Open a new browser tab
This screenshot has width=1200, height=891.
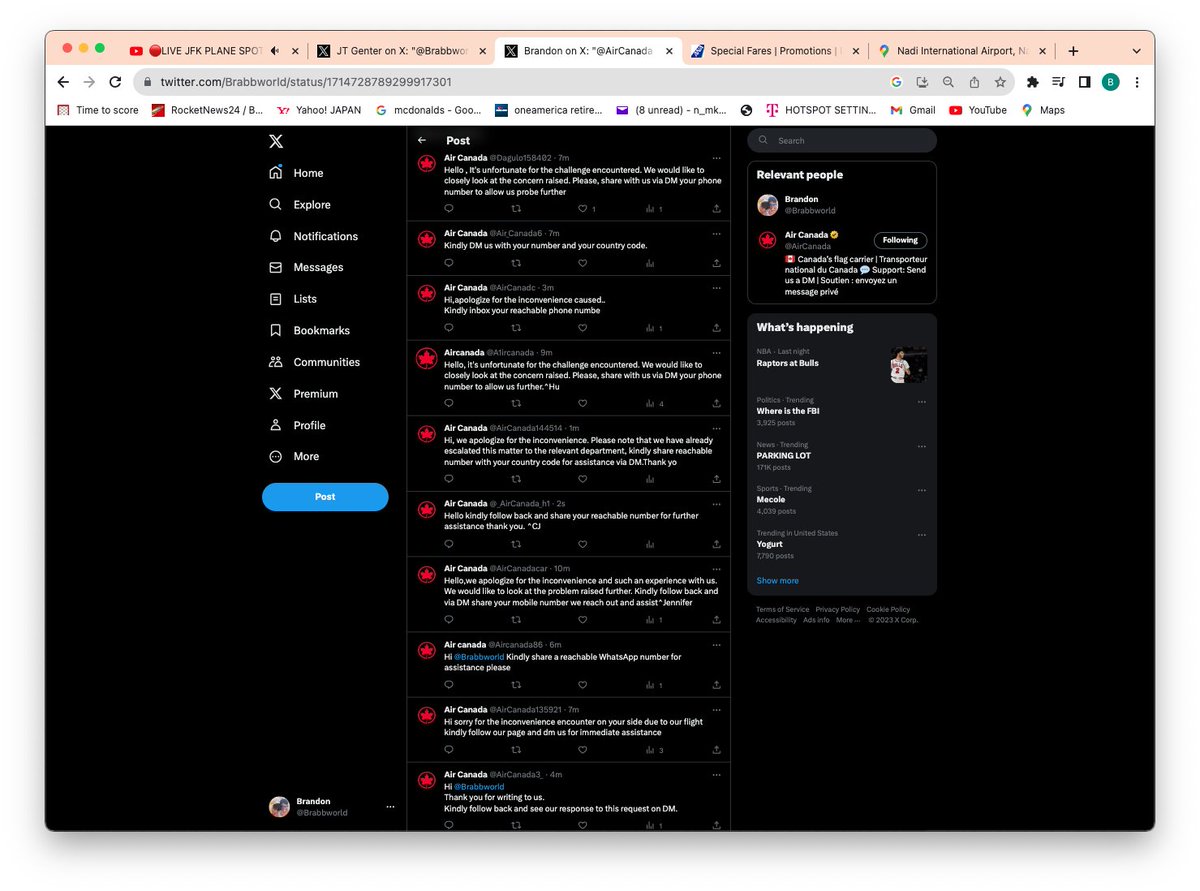[1073, 51]
